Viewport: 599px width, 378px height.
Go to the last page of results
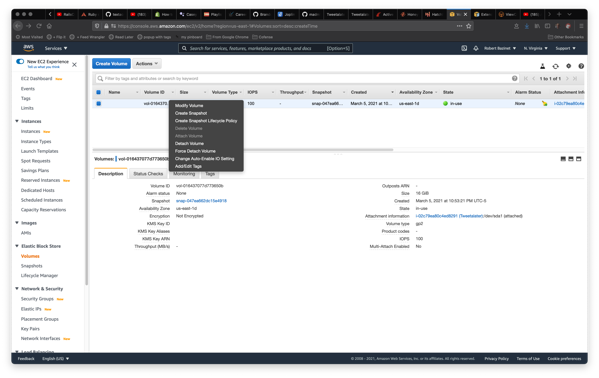(x=575, y=78)
